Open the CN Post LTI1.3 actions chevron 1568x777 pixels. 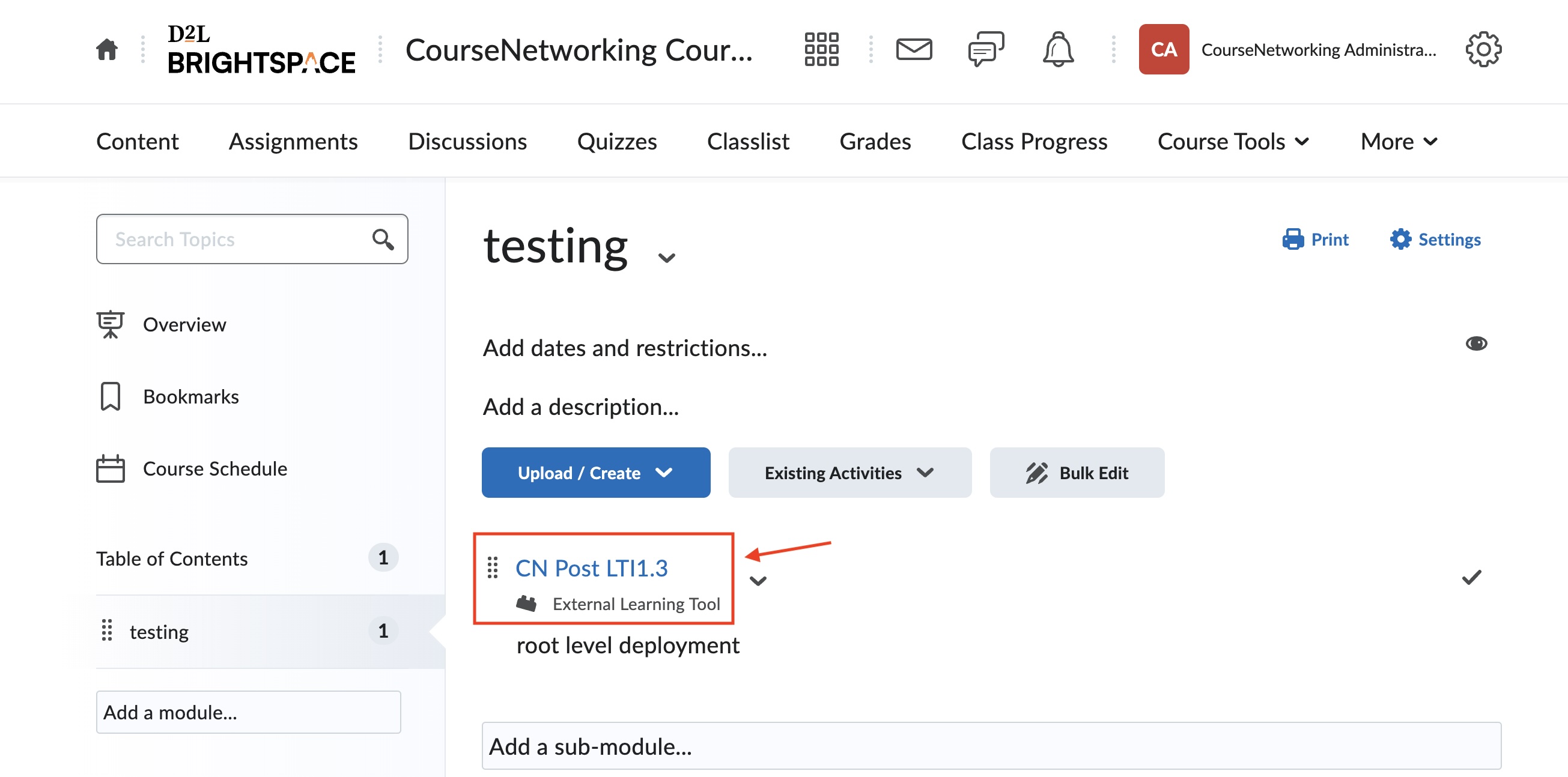tap(757, 581)
